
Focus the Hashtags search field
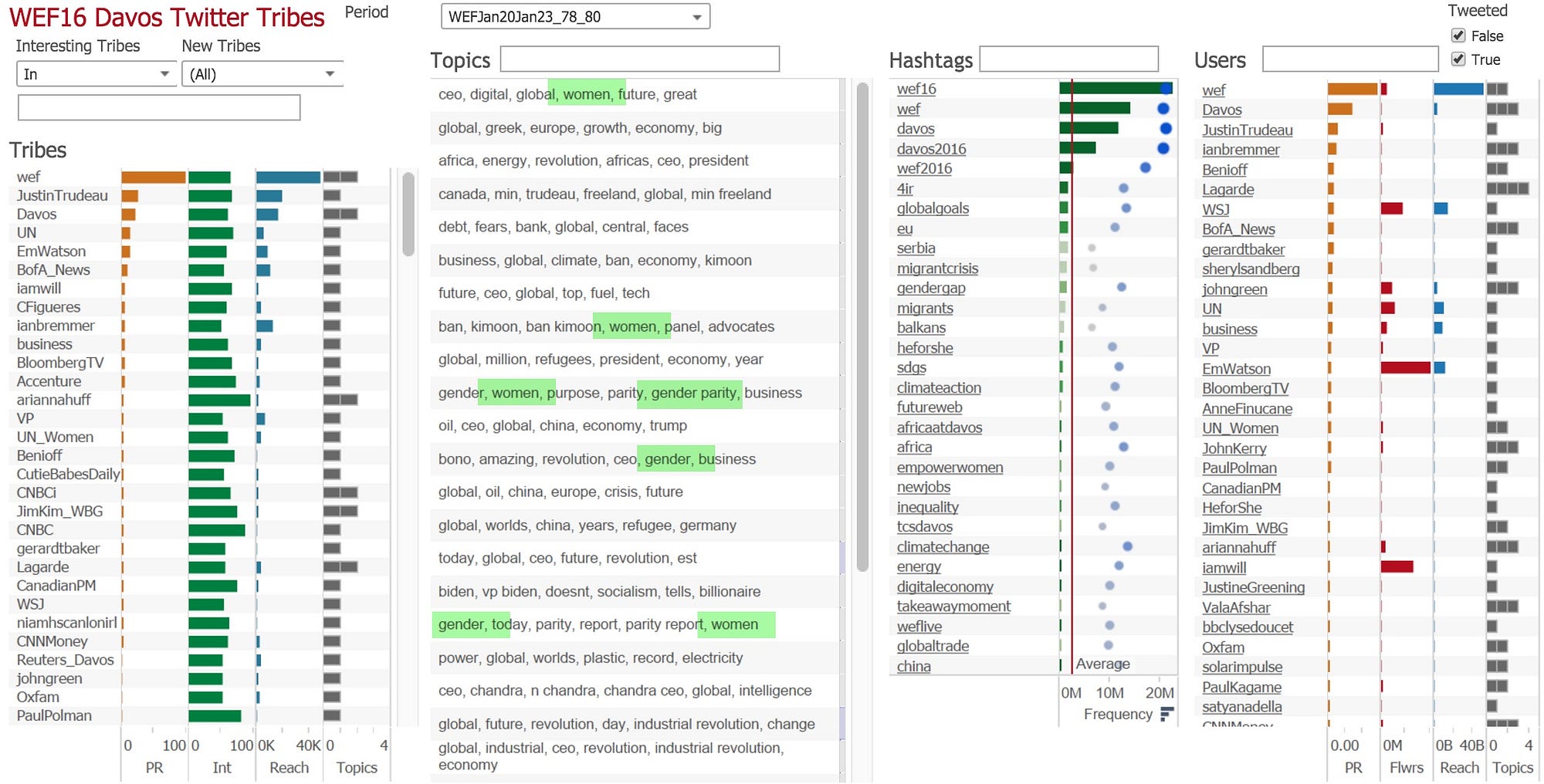pos(1069,59)
